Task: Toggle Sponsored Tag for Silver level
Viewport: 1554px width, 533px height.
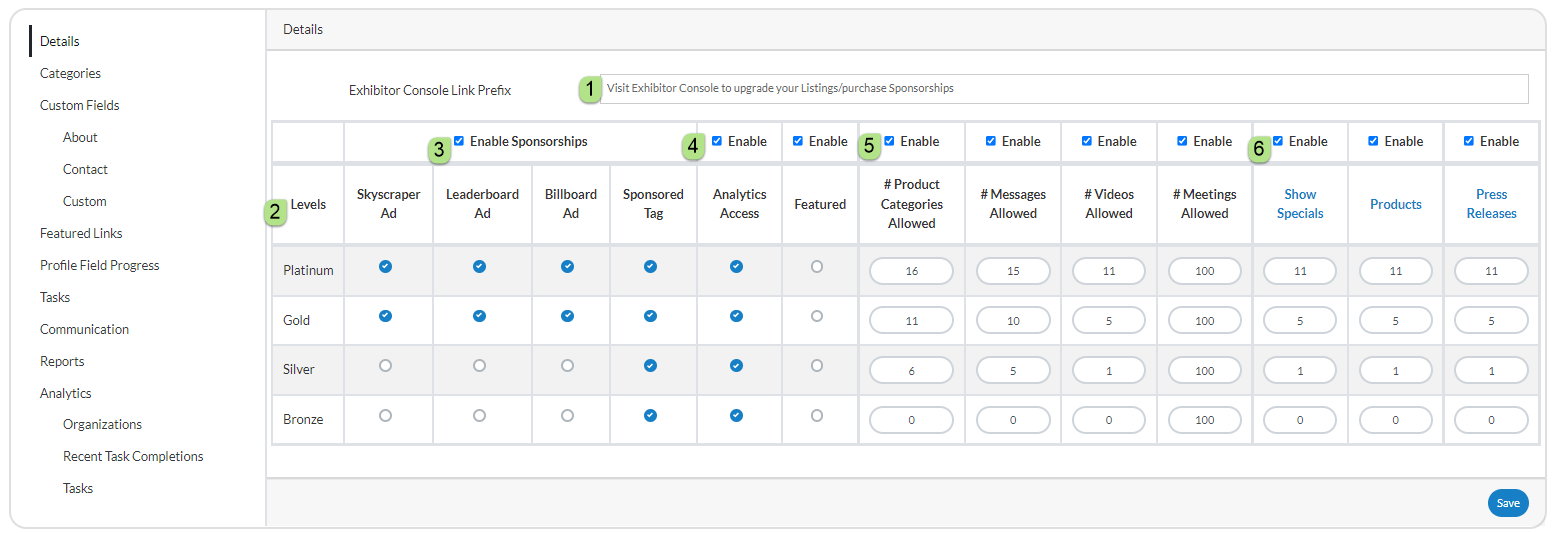Action: [x=651, y=366]
